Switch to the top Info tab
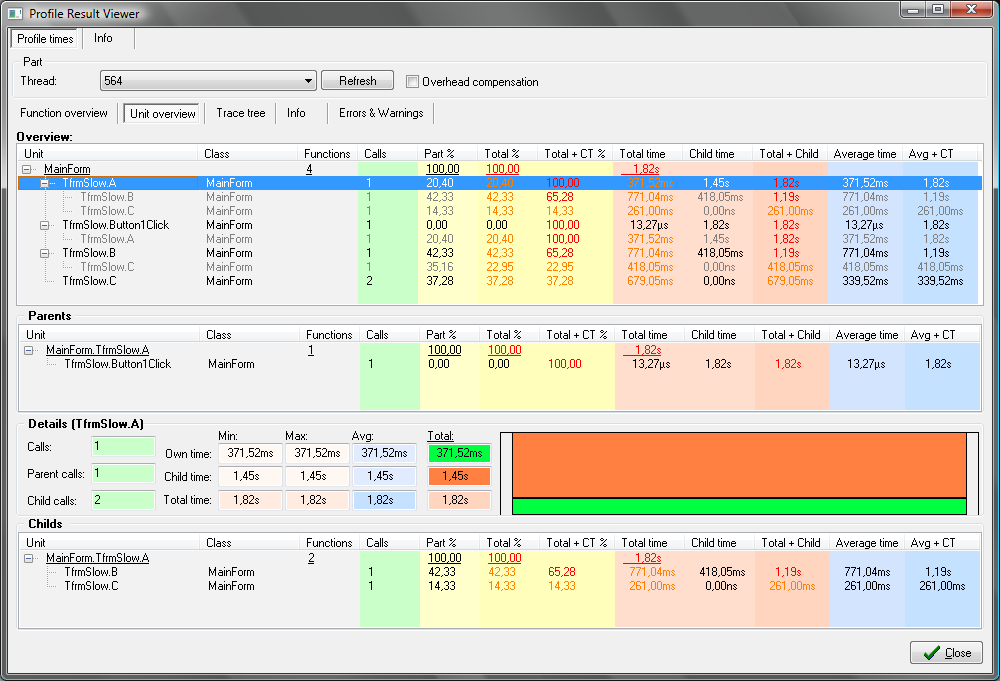Image resolution: width=1000 pixels, height=681 pixels. pyautogui.click(x=103, y=38)
